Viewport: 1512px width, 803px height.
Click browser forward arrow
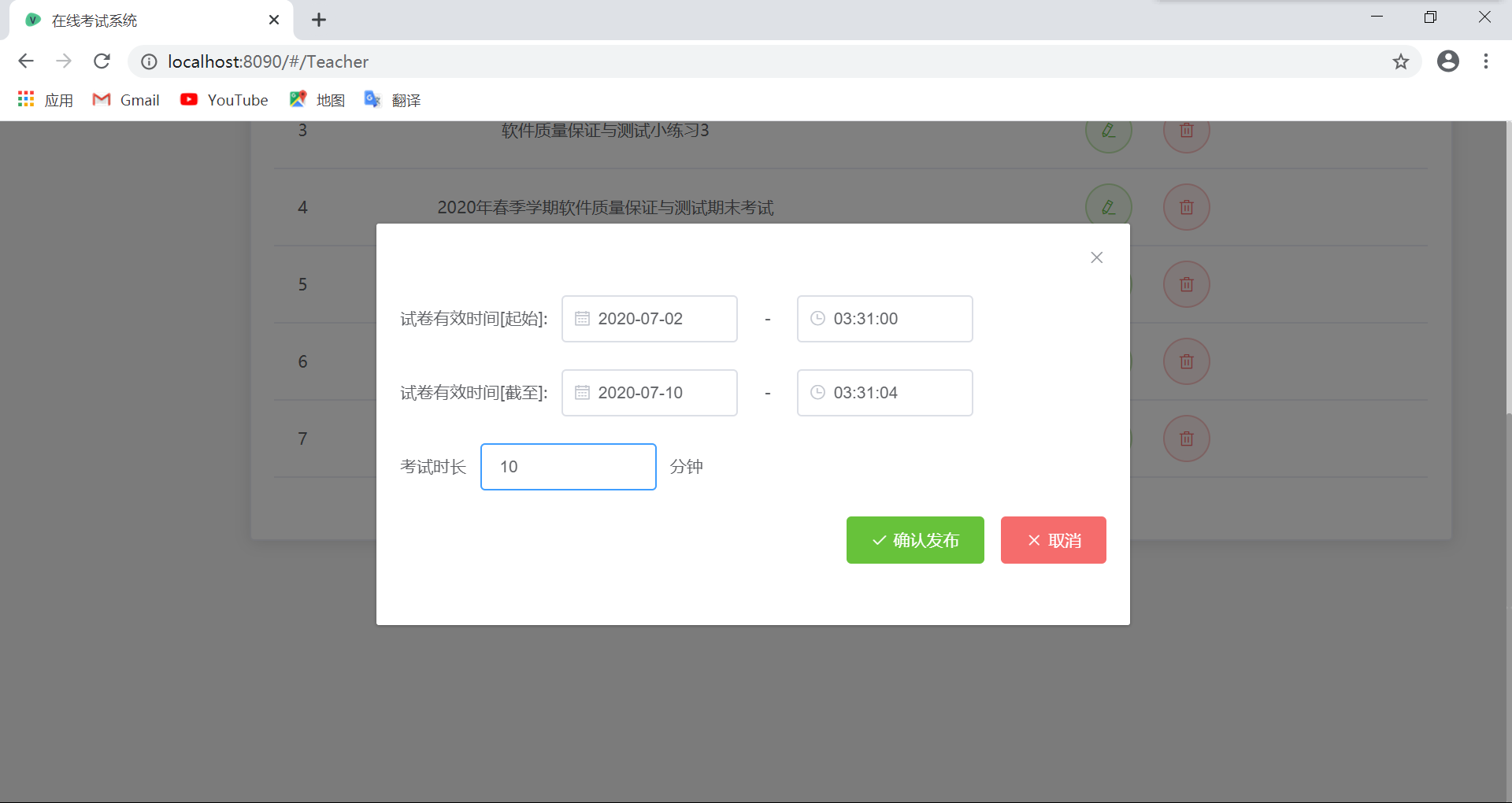64,61
